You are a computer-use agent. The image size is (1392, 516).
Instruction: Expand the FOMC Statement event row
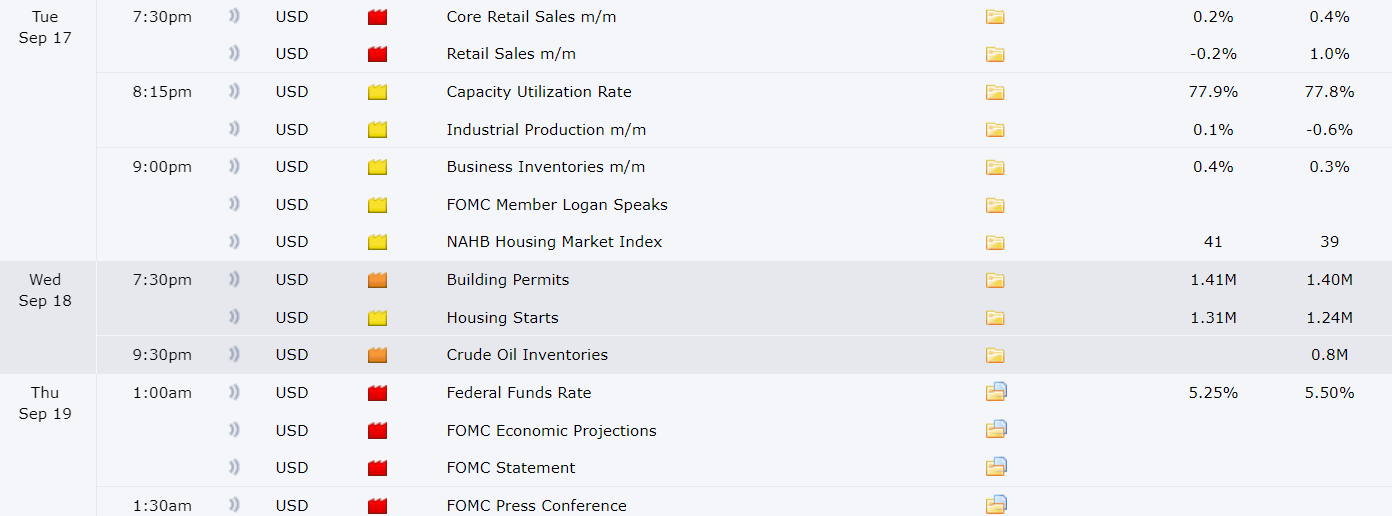click(x=744, y=468)
